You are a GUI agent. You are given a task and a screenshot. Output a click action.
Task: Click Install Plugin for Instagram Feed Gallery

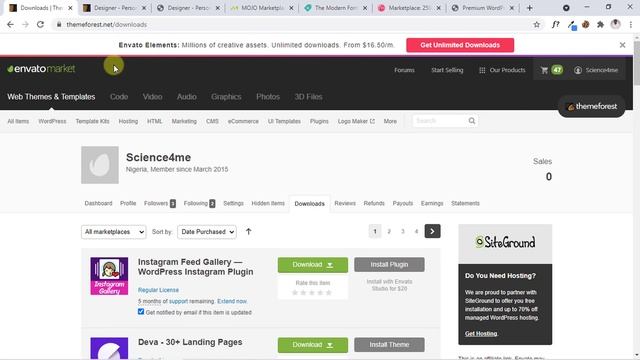(389, 264)
